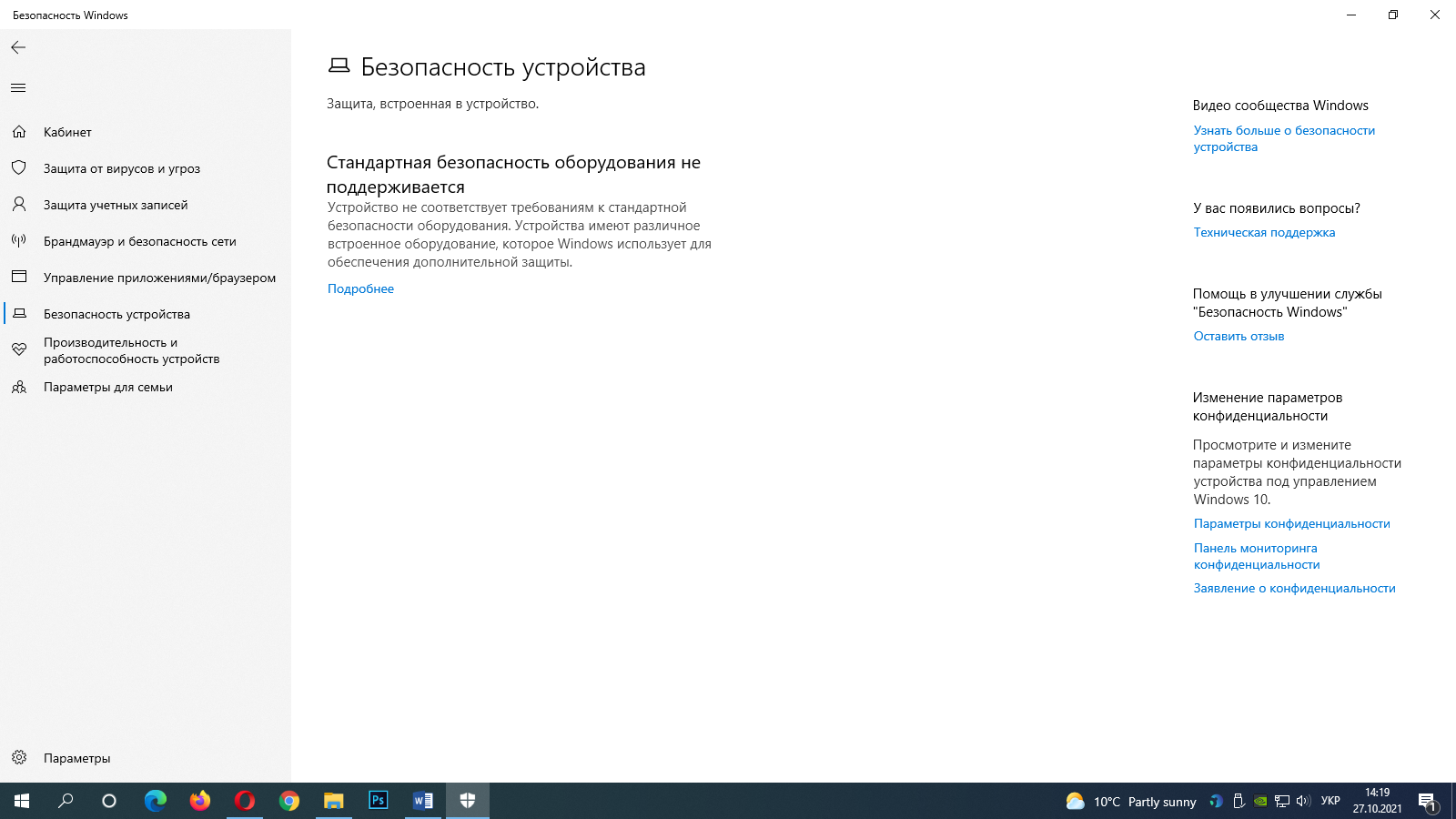Open clock showing 14:19 27.10.2021
The width and height of the screenshot is (1456, 819).
click(x=1377, y=801)
